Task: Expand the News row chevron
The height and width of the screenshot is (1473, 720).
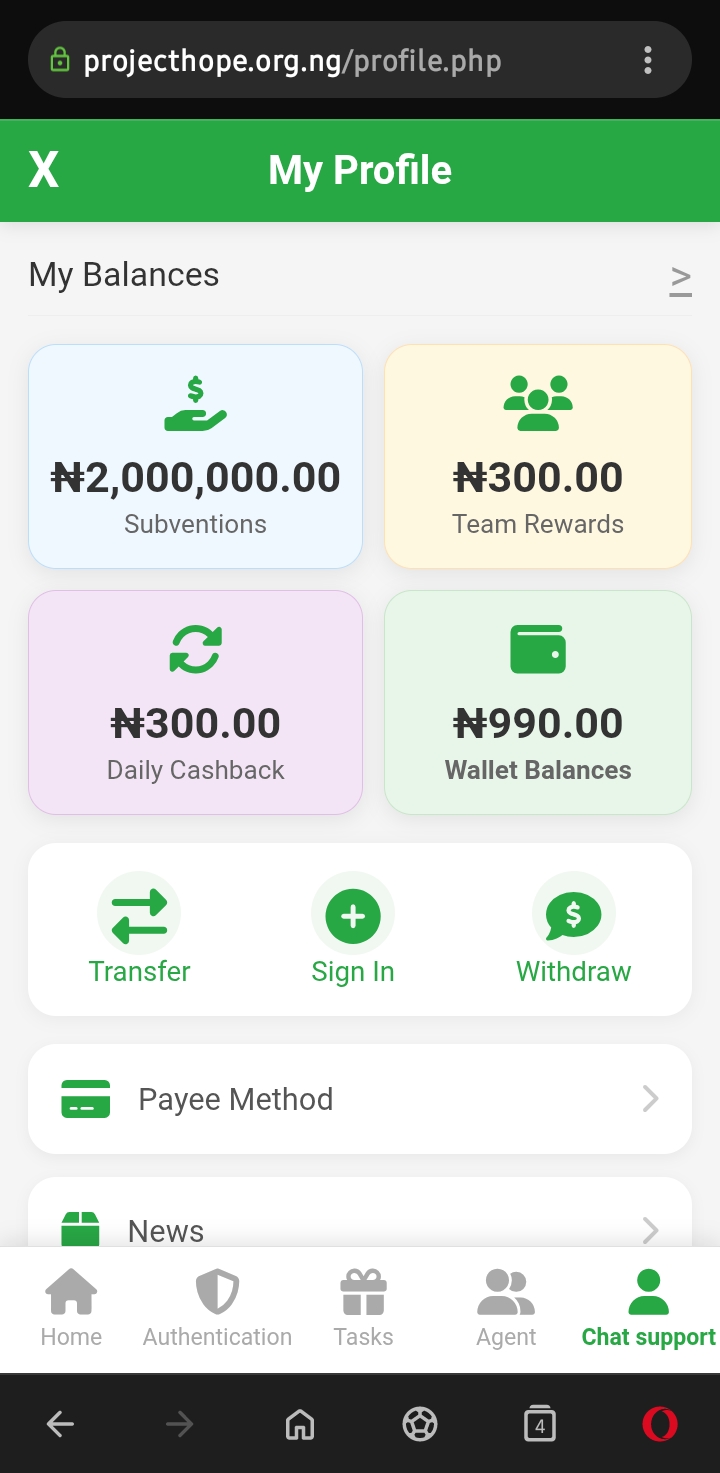Action: (x=651, y=1230)
